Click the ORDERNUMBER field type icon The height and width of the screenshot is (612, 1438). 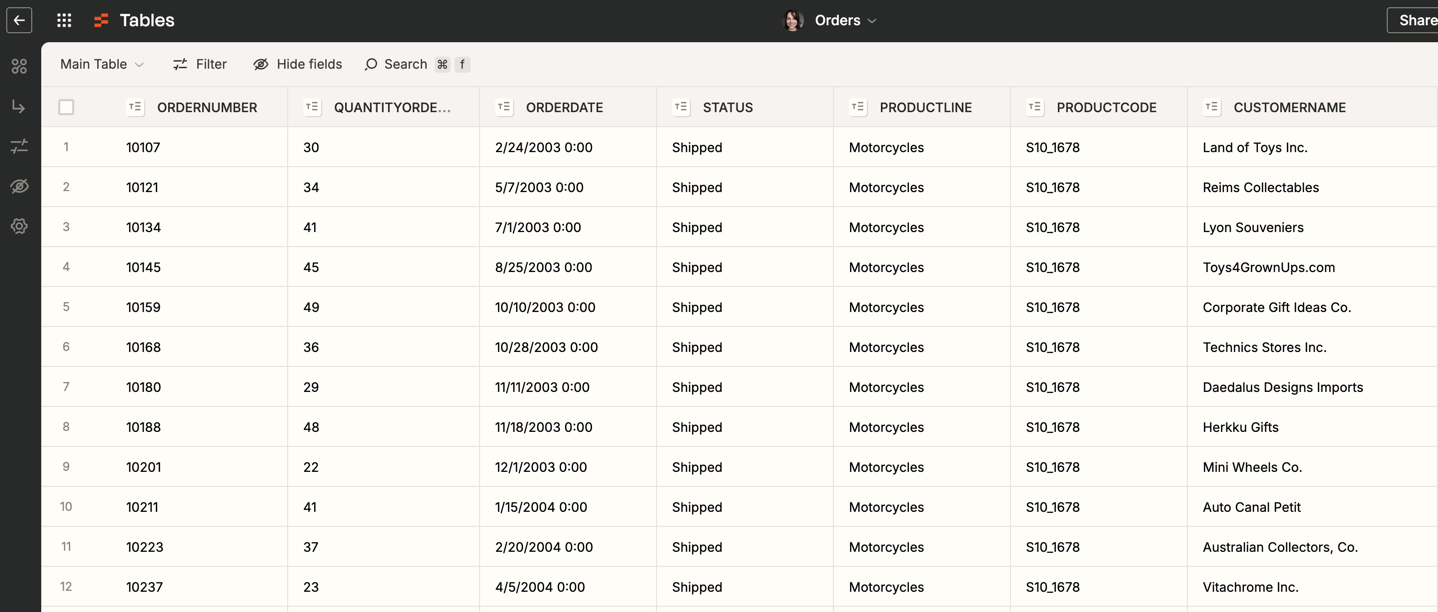coord(136,107)
